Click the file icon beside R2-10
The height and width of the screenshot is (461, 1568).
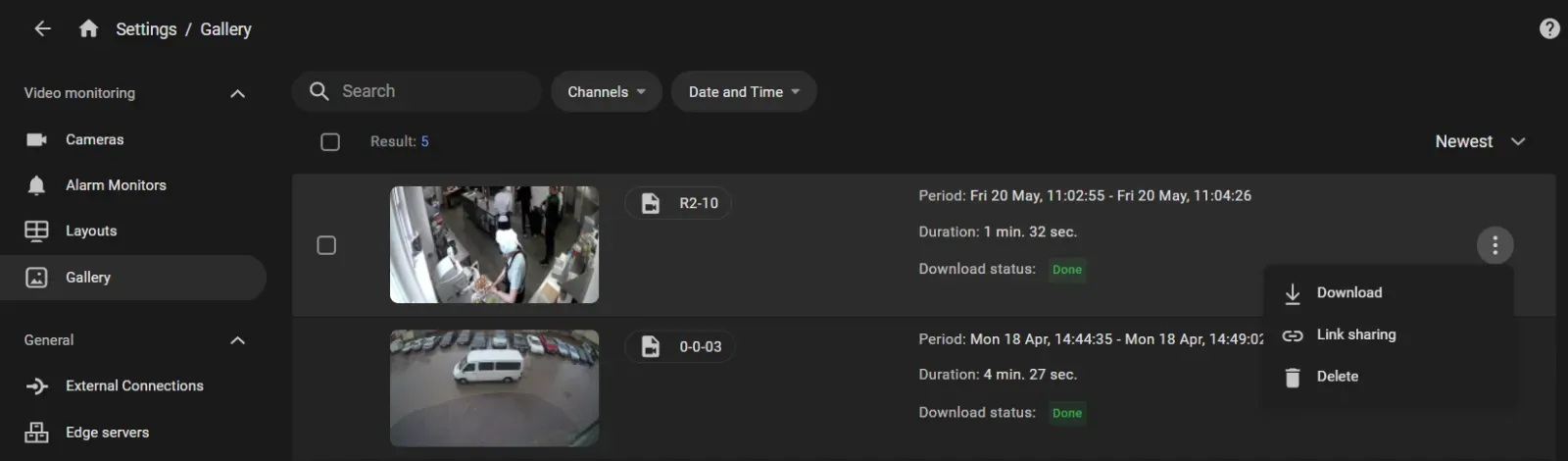651,203
